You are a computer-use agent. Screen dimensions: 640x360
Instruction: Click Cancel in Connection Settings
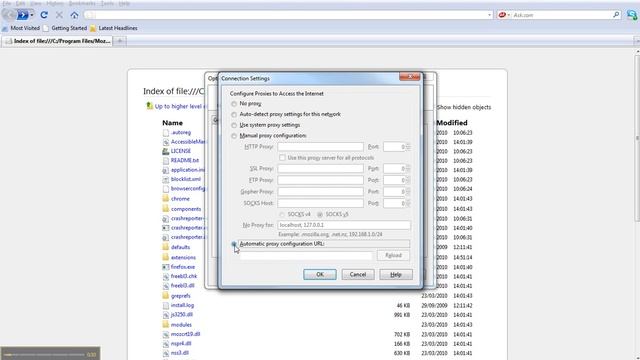(x=358, y=274)
